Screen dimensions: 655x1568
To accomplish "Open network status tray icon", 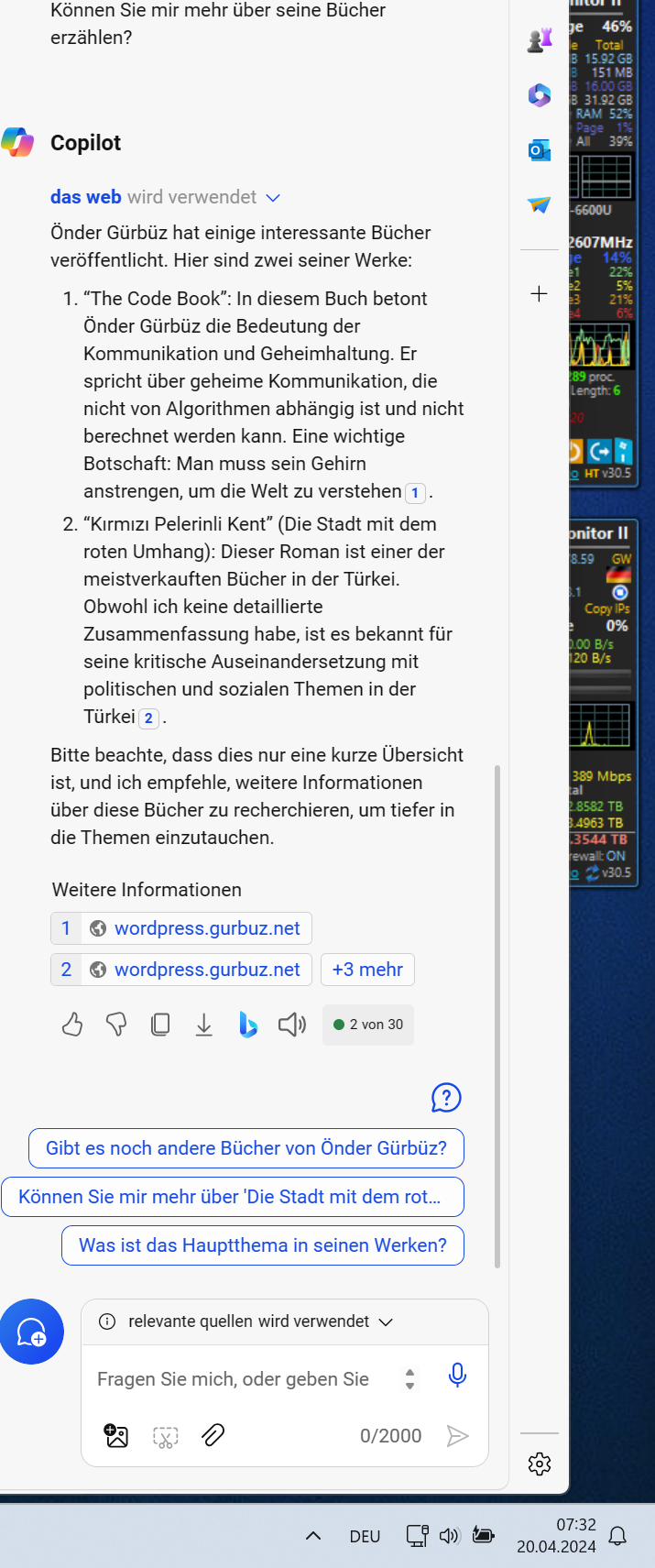I will [418, 1536].
